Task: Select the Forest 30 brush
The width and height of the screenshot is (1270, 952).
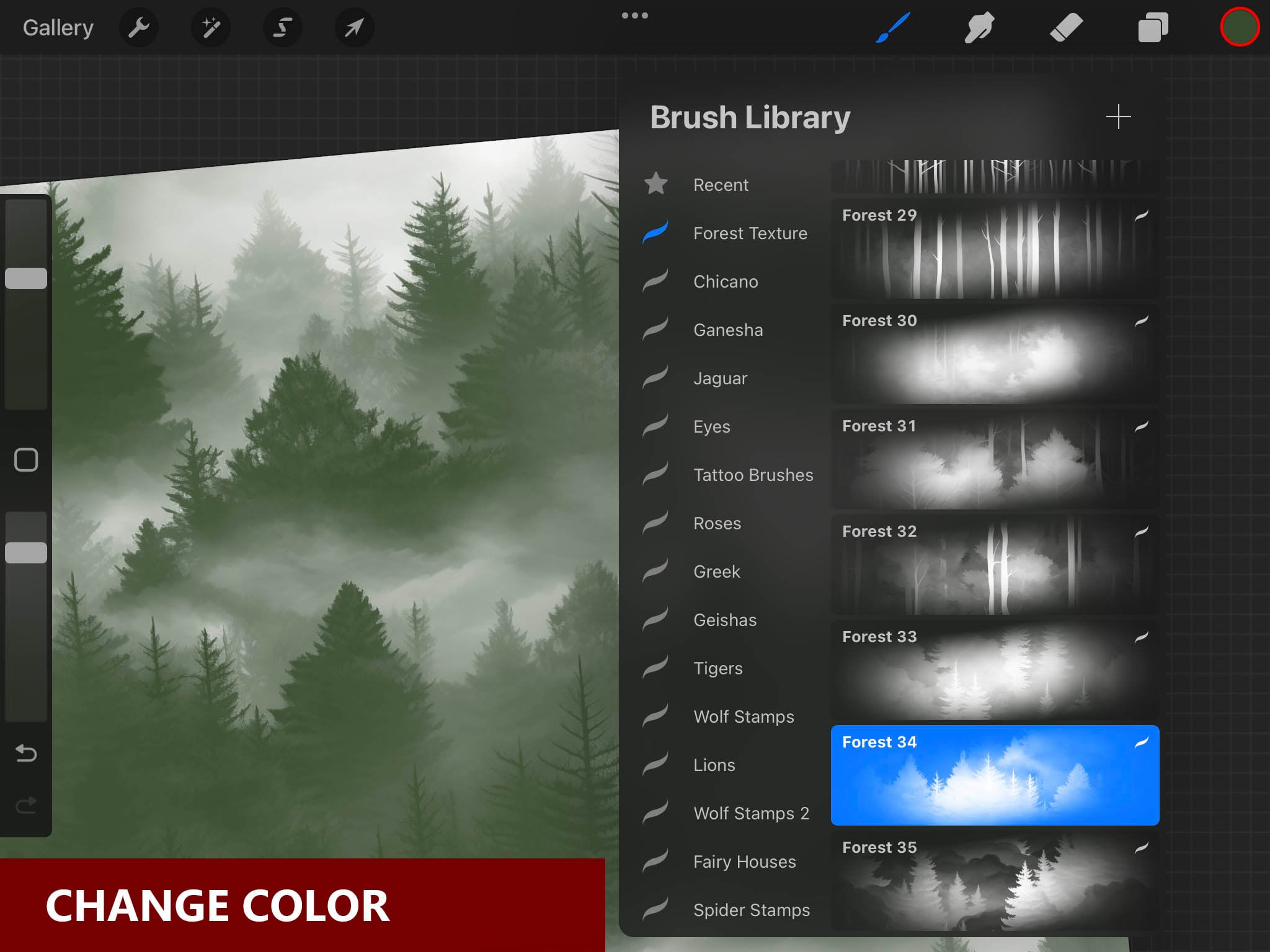Action: (x=995, y=354)
